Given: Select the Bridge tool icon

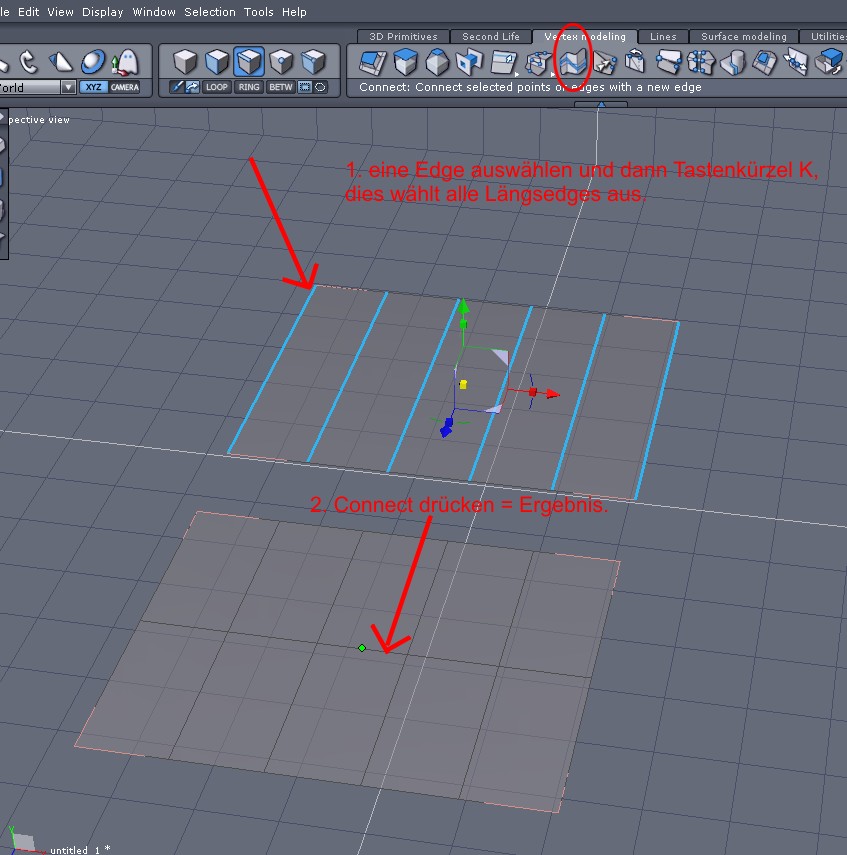Looking at the screenshot, I should tap(470, 62).
